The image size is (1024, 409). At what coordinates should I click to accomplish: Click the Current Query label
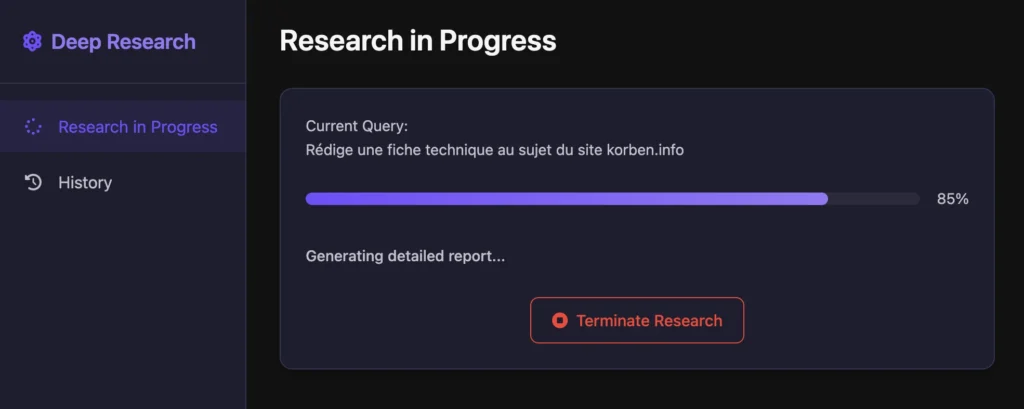pyautogui.click(x=357, y=126)
